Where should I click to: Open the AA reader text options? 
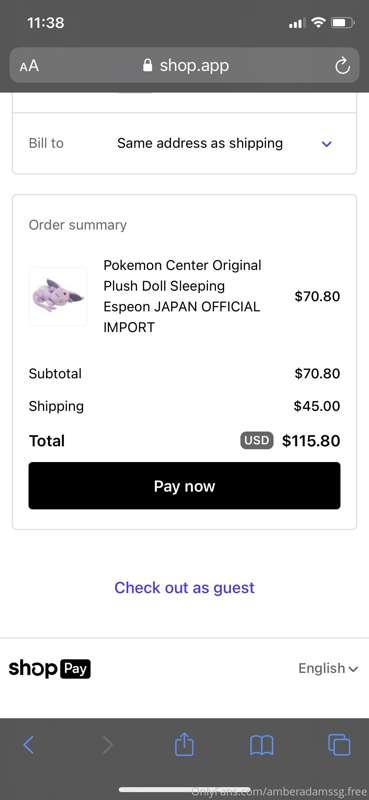pyautogui.click(x=29, y=66)
